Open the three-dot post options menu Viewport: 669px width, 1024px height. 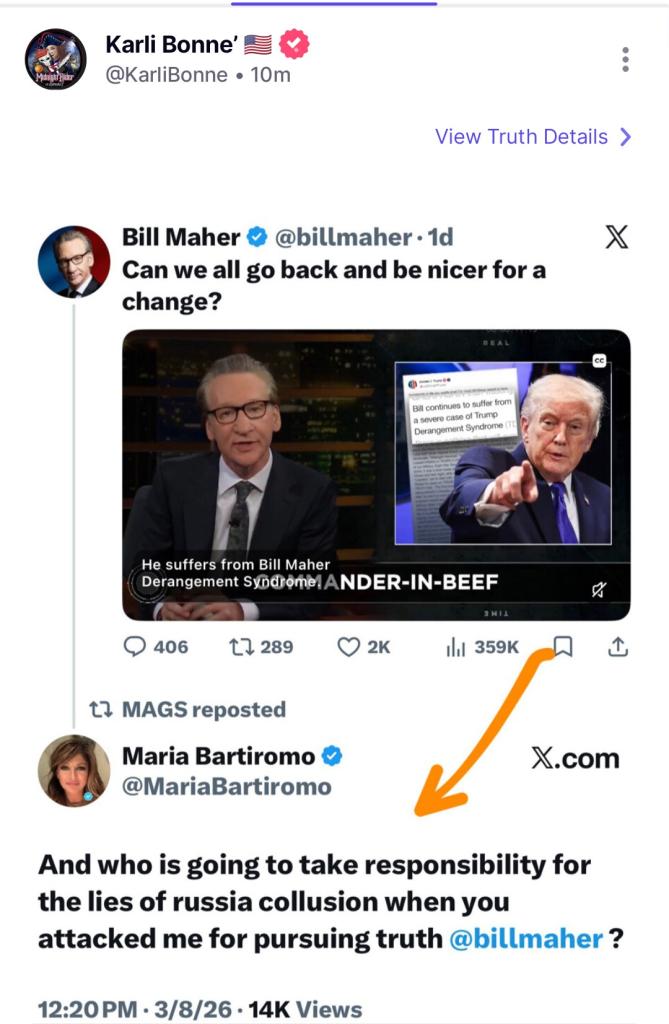click(625, 59)
